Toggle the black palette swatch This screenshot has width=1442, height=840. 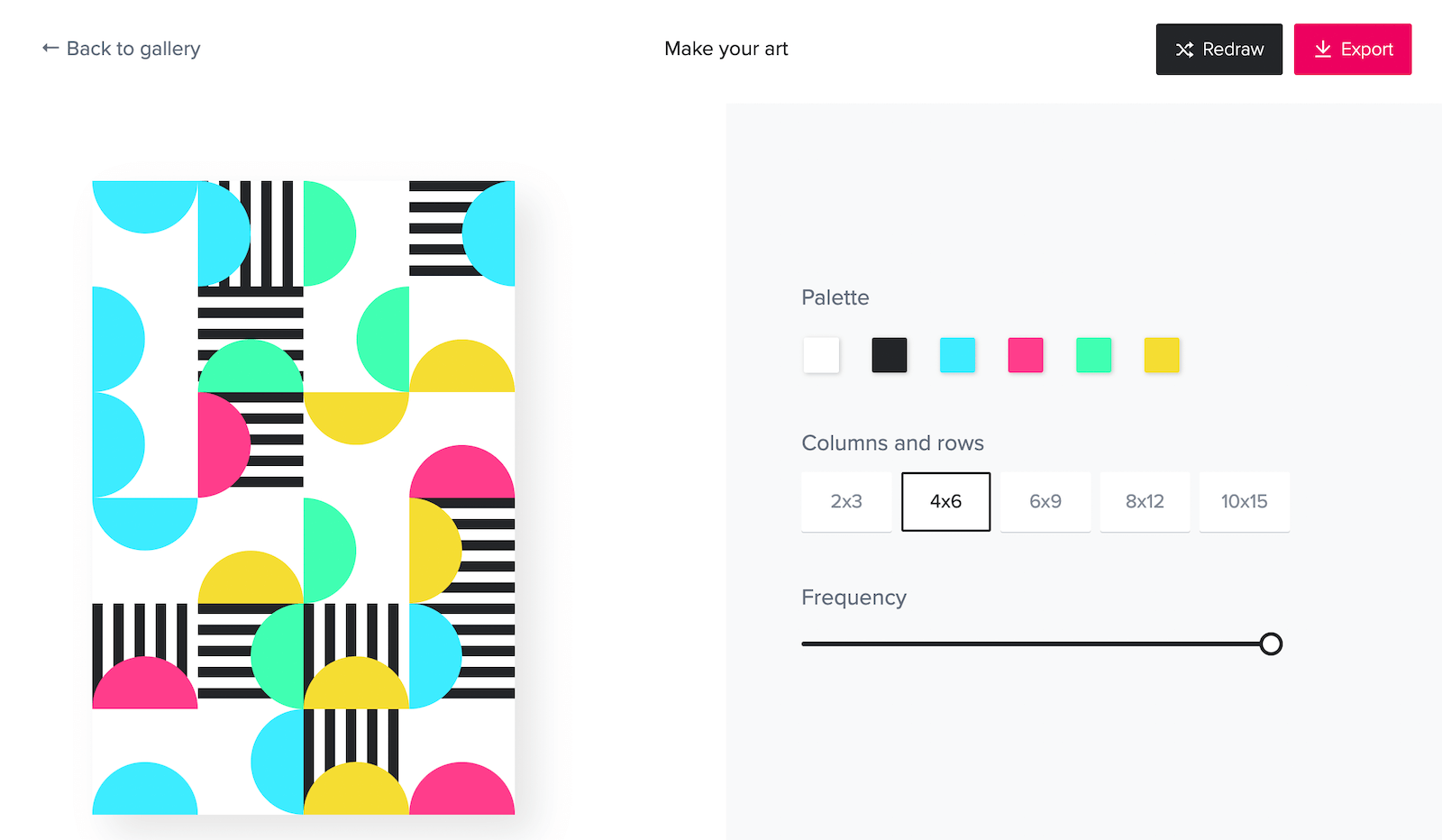(890, 355)
